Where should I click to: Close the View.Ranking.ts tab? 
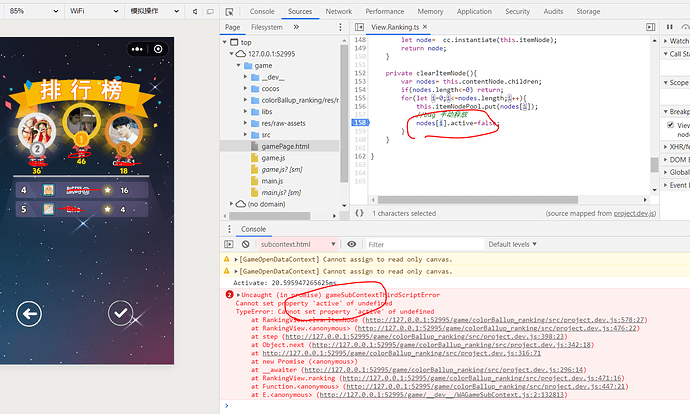(425, 27)
